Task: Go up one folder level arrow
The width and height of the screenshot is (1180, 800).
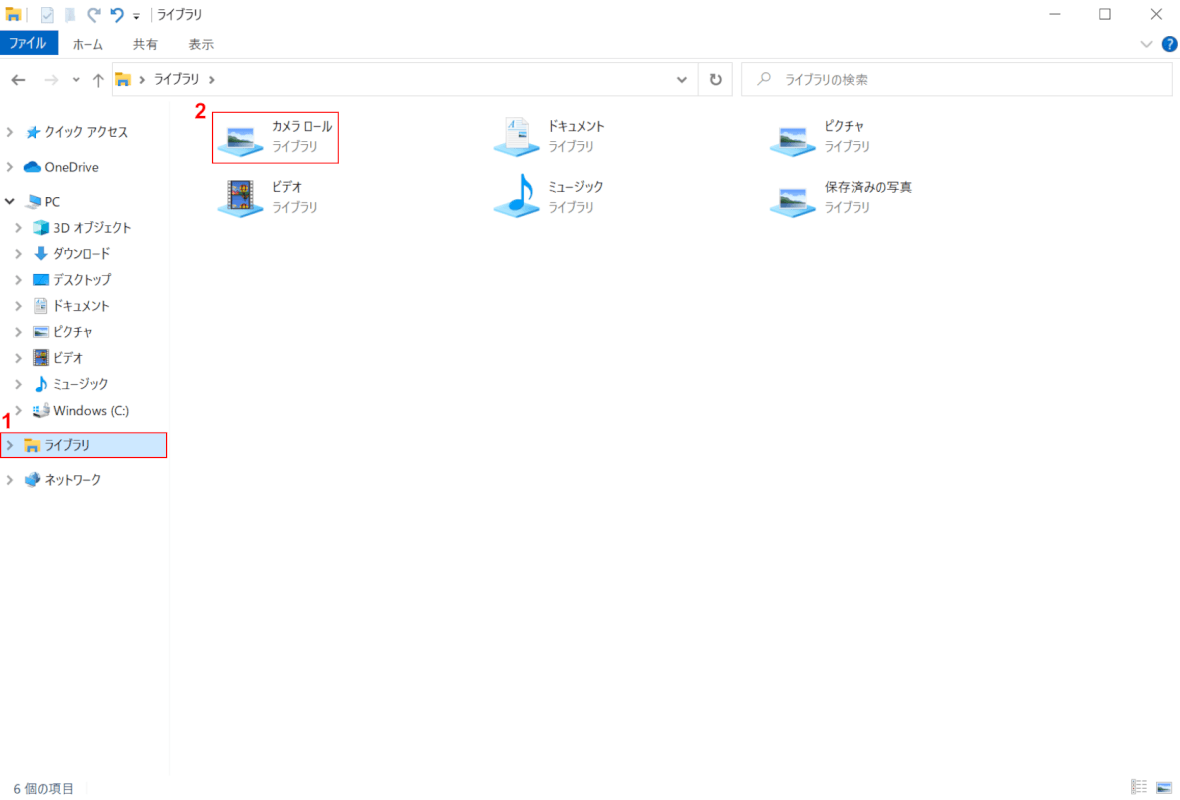Action: tap(98, 80)
